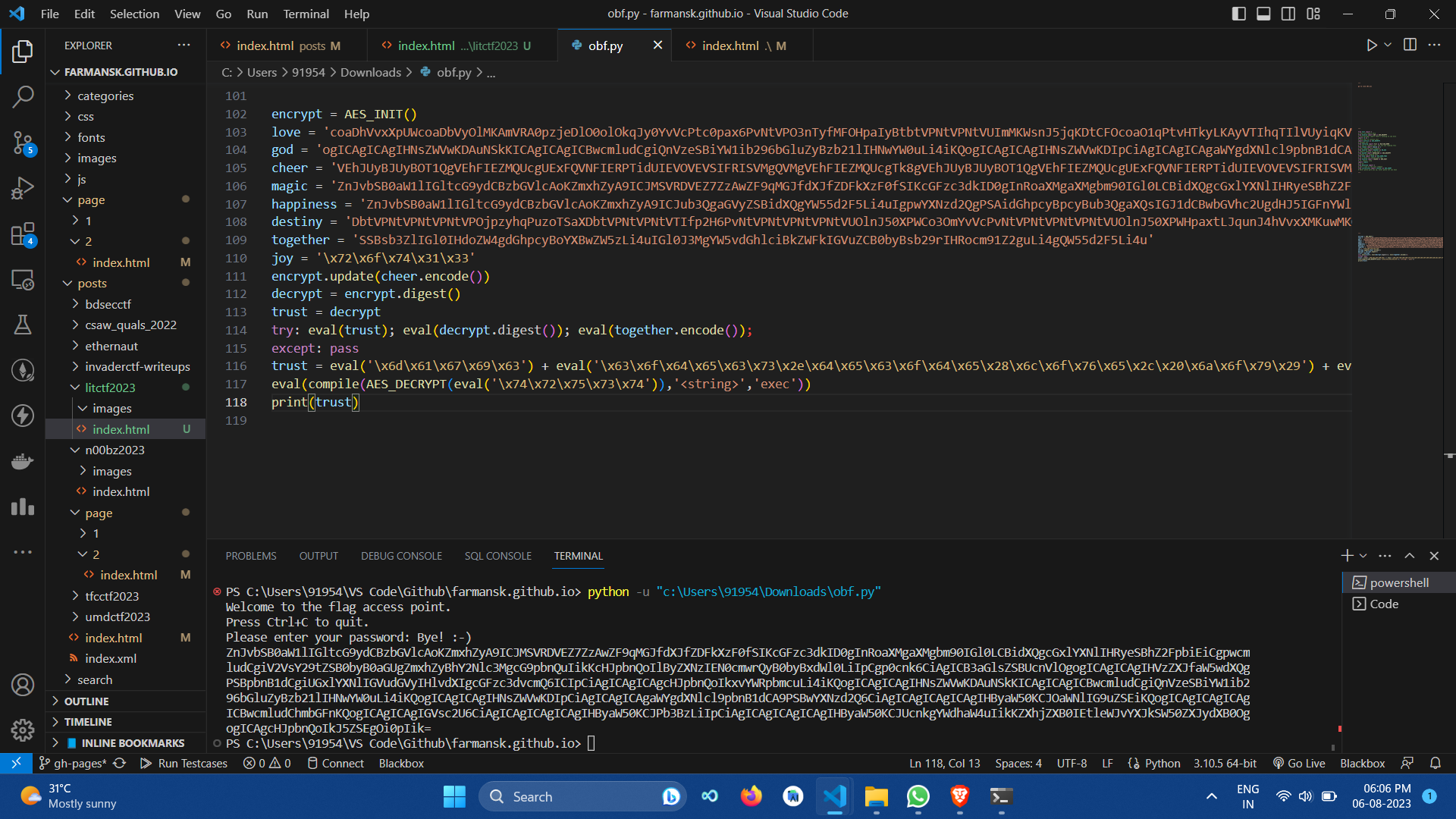Toggle the Secondary Side Bar layout
1456x819 pixels.
point(1288,14)
